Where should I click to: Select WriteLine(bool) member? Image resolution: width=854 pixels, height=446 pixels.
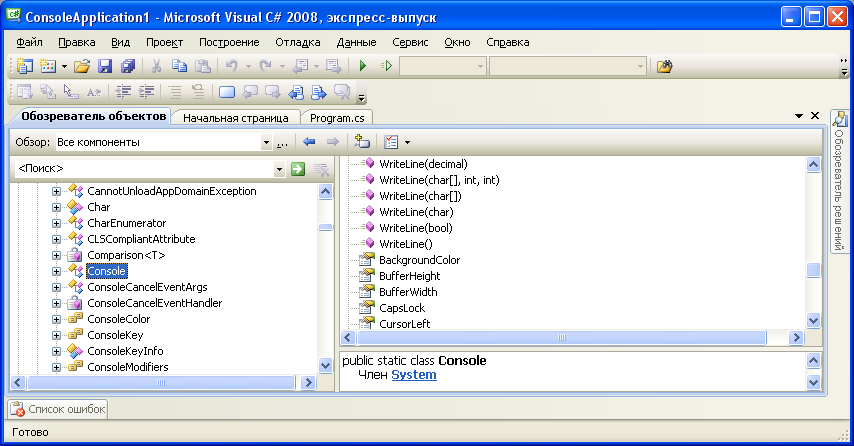416,228
